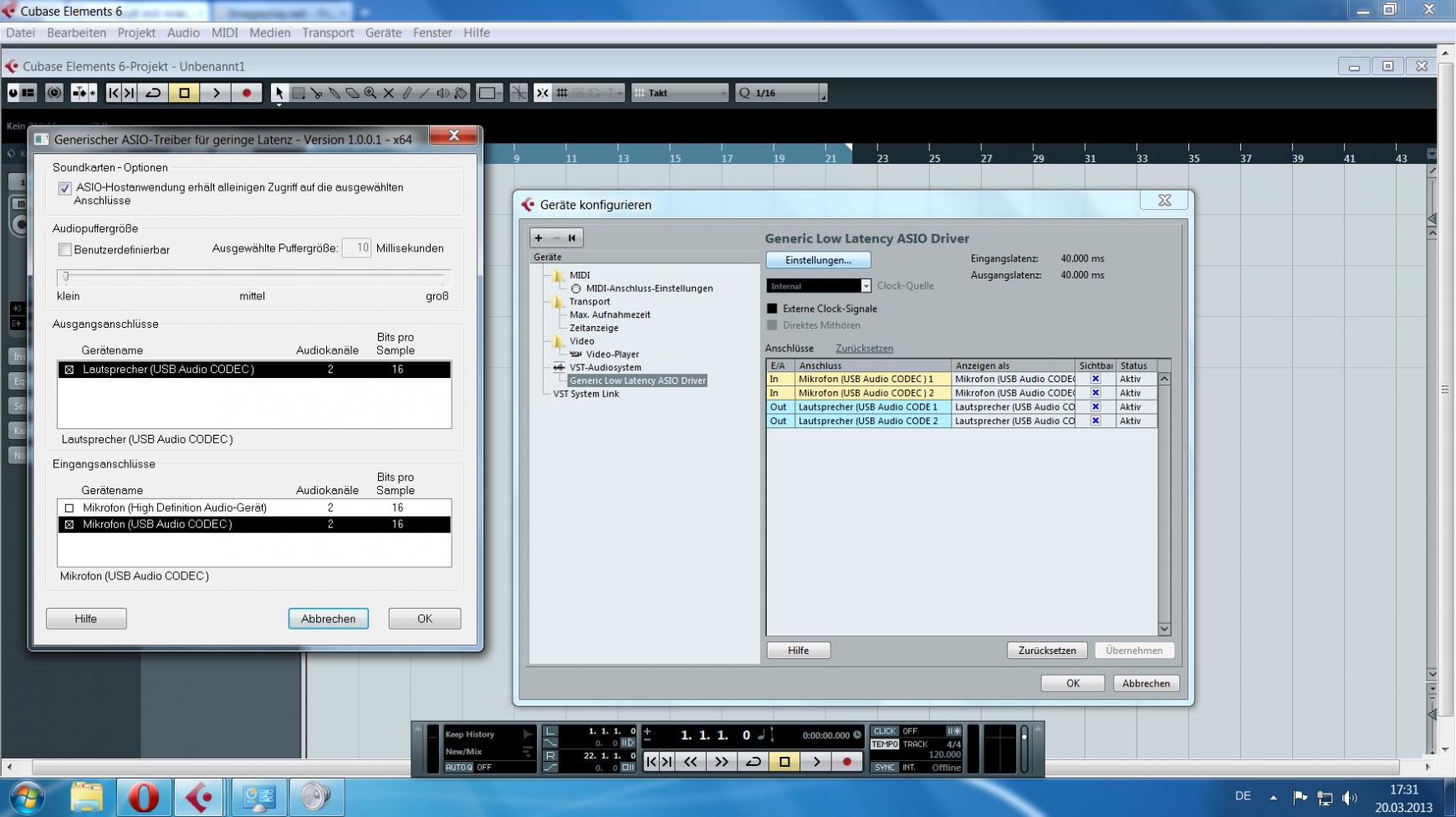
Task: Toggle SYNC button in transport panel
Action: [x=885, y=767]
